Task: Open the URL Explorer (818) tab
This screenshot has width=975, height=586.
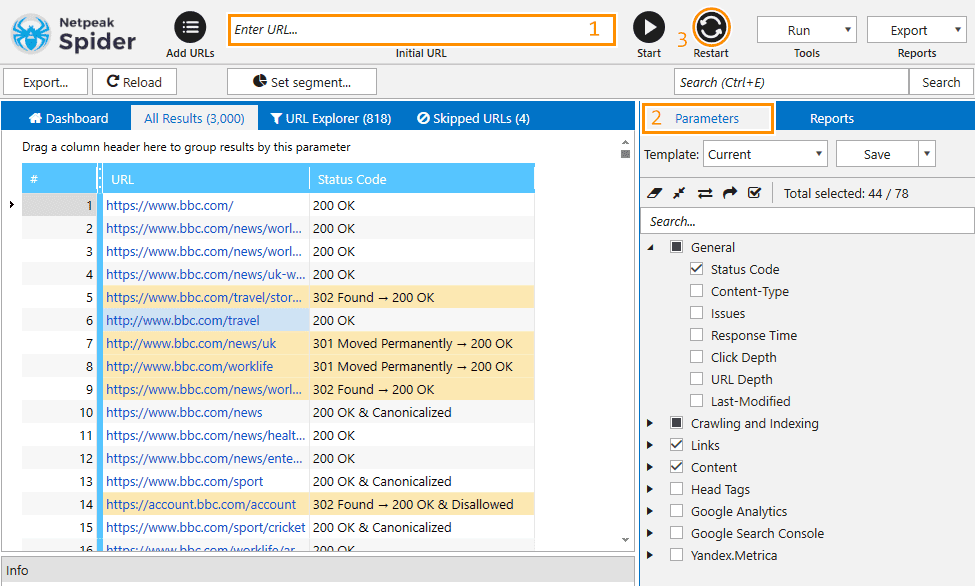Action: point(331,118)
